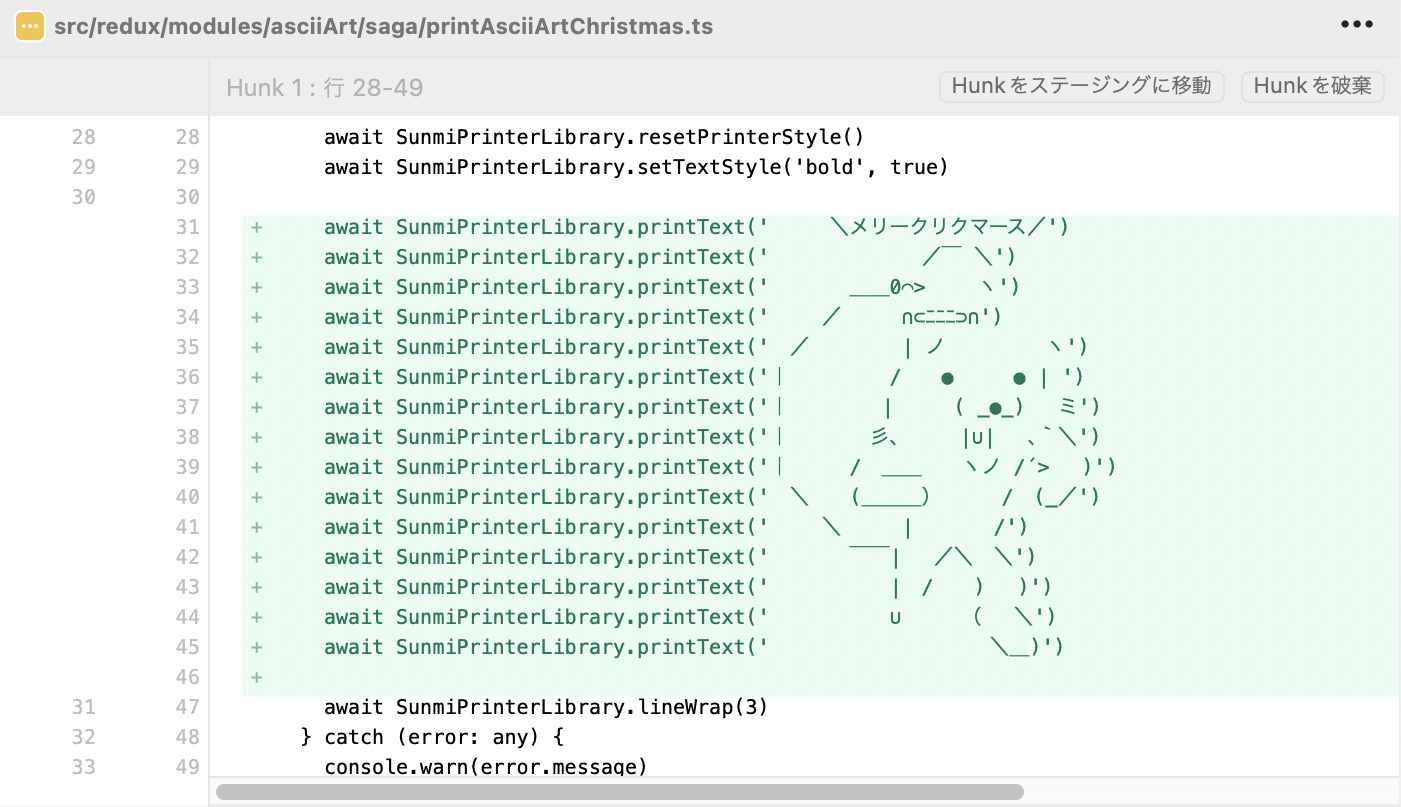Click the plus marker on line 43

click(257, 587)
